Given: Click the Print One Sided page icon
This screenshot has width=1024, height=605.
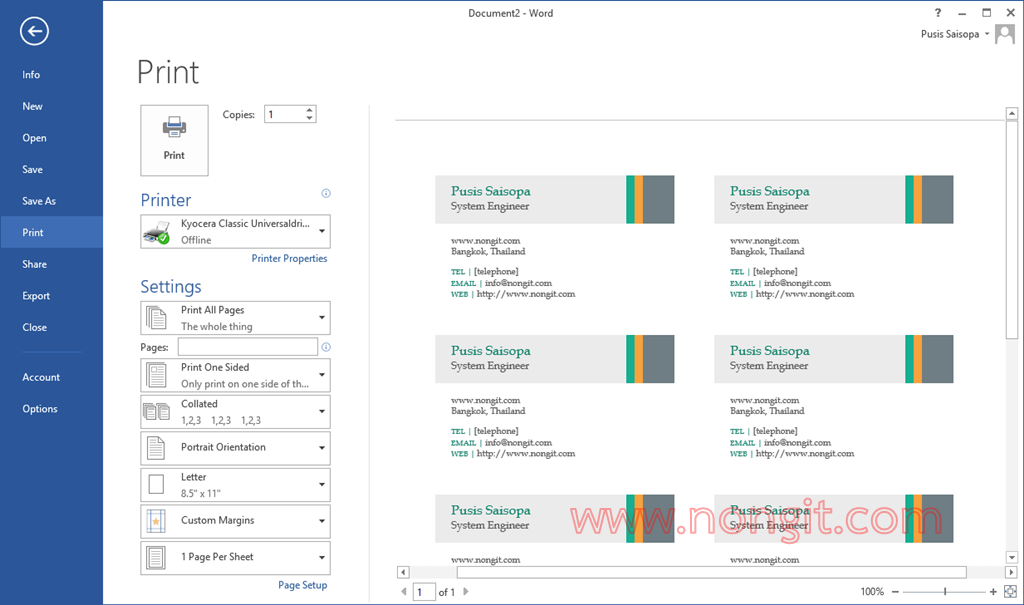Looking at the screenshot, I should coord(156,376).
